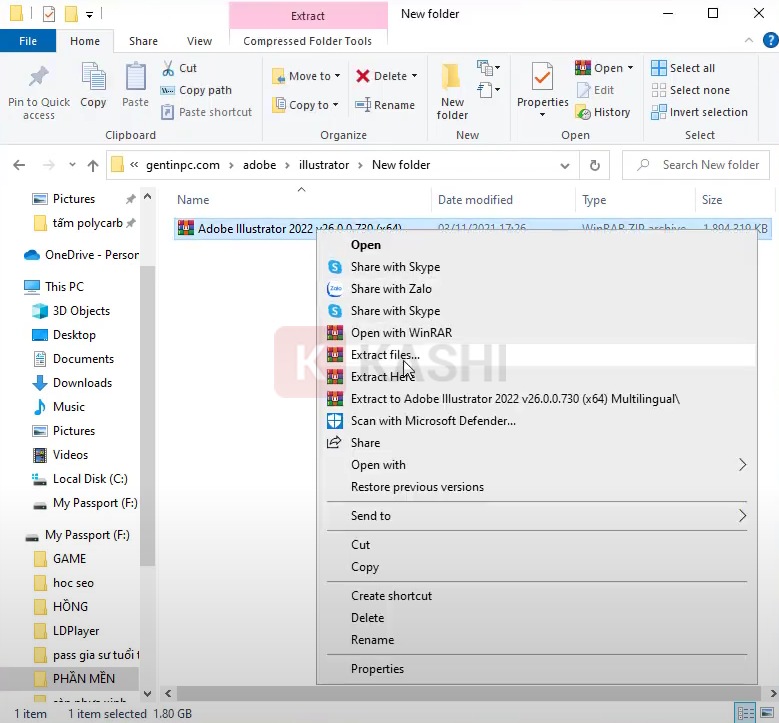Click Select all in ribbon
Image resolution: width=779 pixels, height=723 pixels.
point(683,68)
